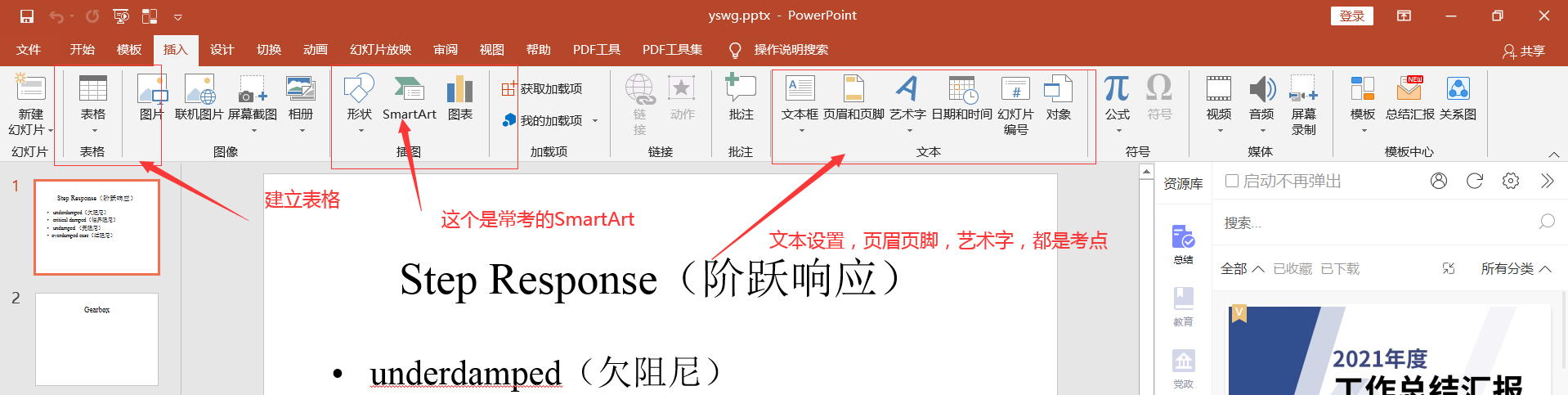Insert an Equation (公式)

1118,105
